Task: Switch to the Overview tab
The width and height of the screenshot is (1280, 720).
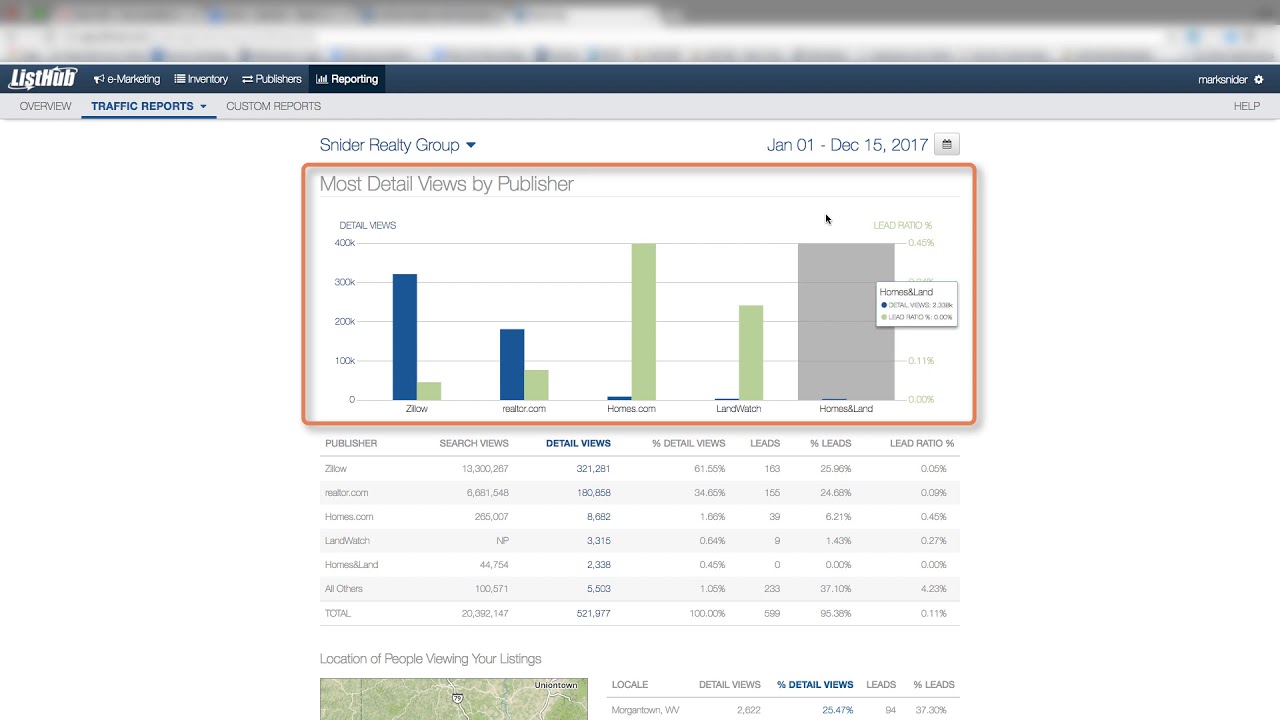Action: coord(46,106)
